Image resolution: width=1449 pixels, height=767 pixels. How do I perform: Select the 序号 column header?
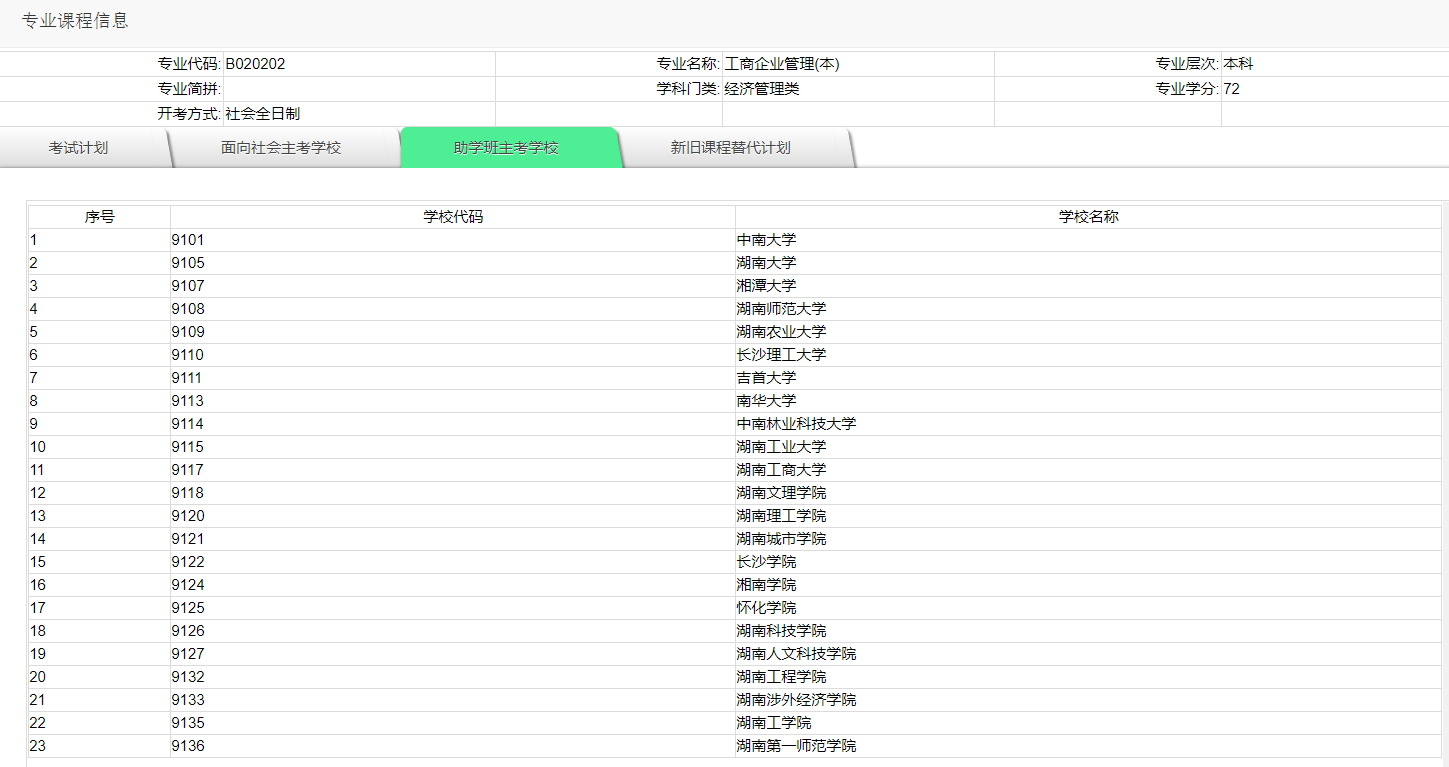coord(99,215)
